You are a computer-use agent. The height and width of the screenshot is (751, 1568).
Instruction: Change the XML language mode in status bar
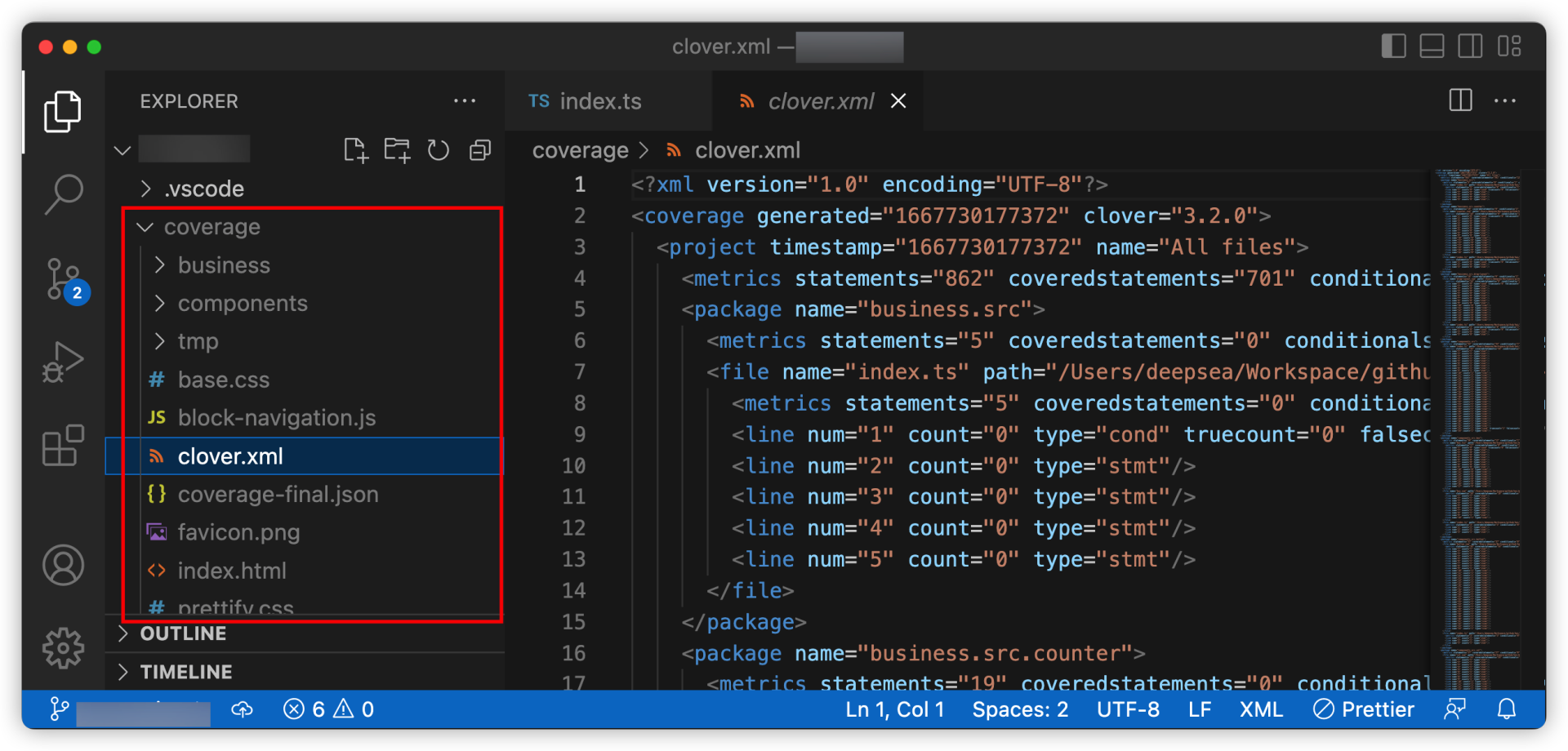pos(1261,709)
